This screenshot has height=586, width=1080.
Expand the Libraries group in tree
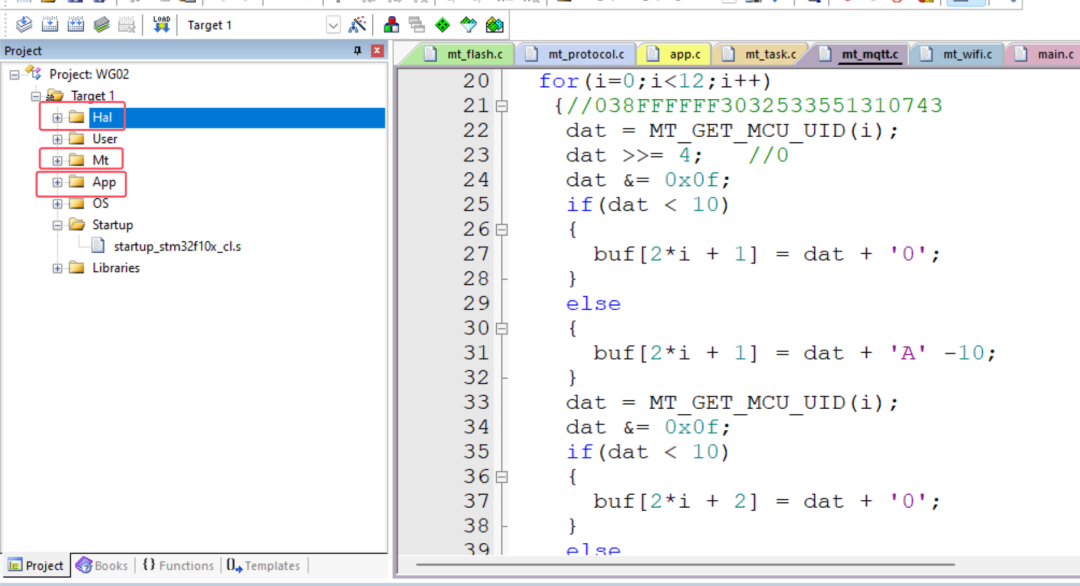[57, 268]
